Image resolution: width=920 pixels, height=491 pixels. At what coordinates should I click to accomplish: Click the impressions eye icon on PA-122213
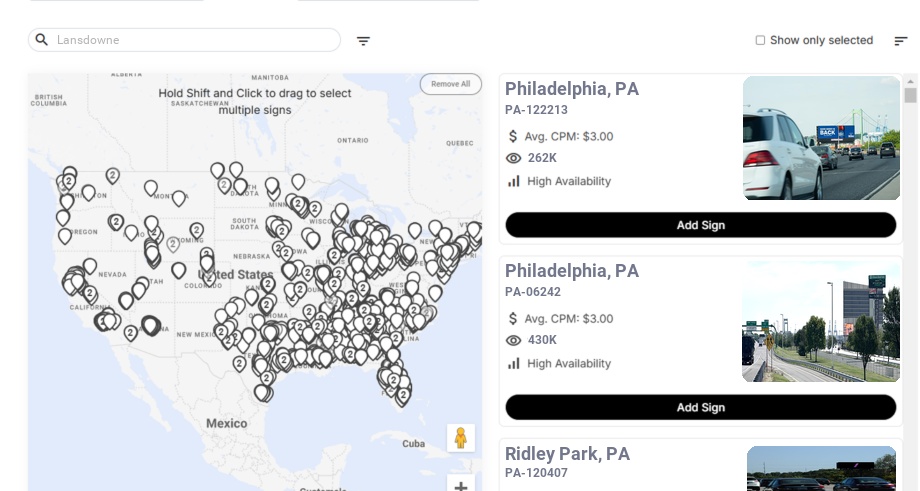click(x=514, y=158)
